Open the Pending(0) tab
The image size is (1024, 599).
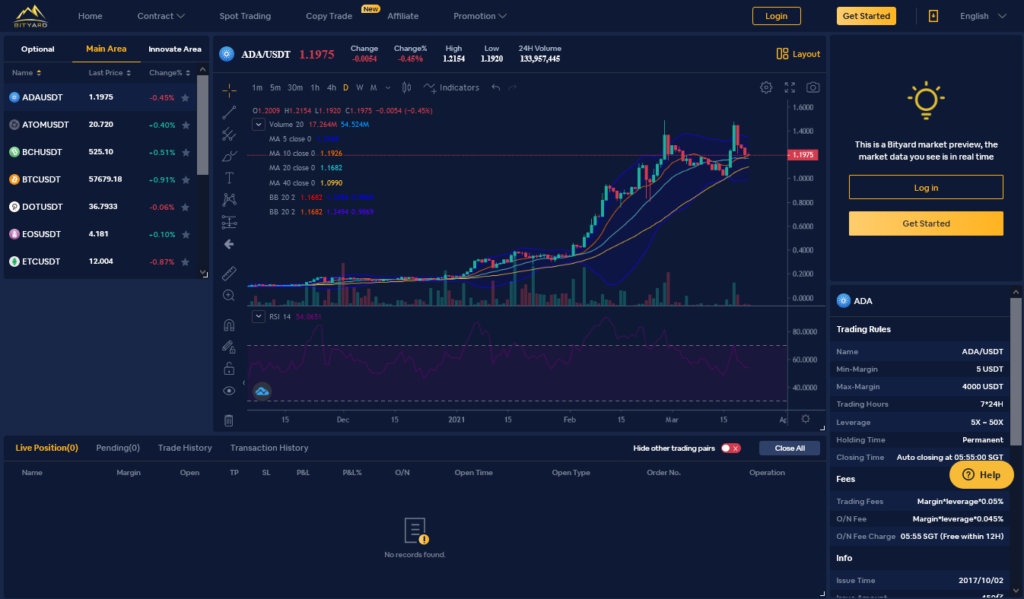(x=118, y=448)
